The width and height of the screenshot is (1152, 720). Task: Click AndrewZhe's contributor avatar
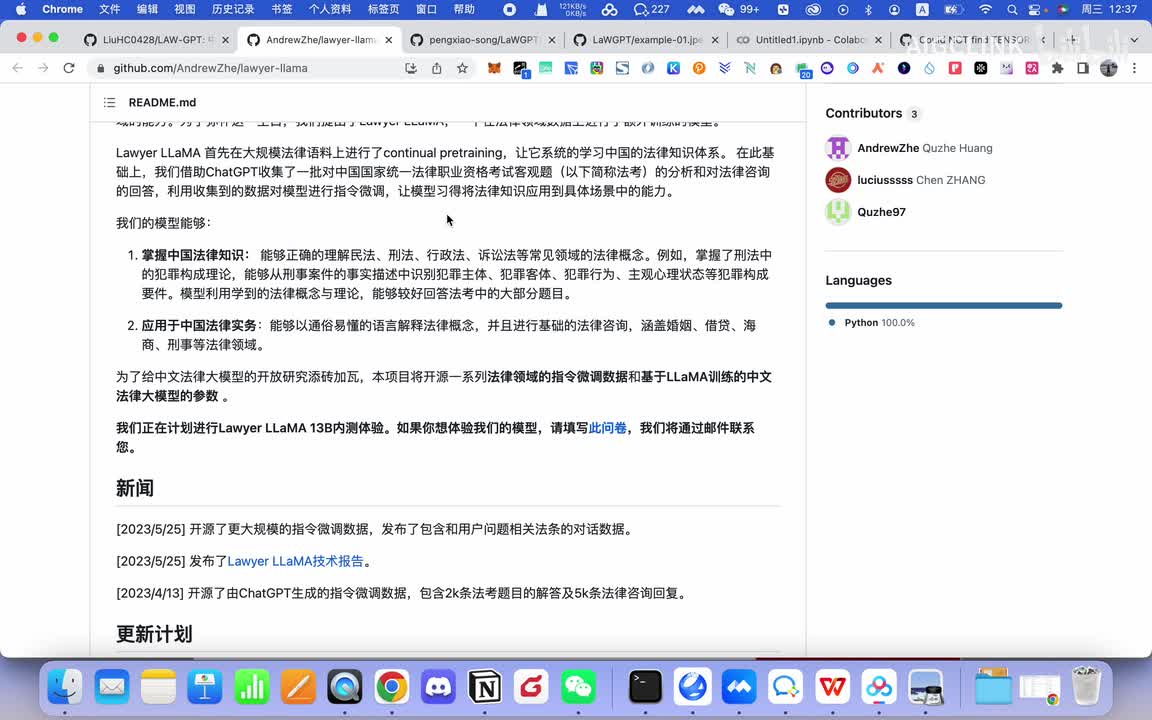pos(838,148)
